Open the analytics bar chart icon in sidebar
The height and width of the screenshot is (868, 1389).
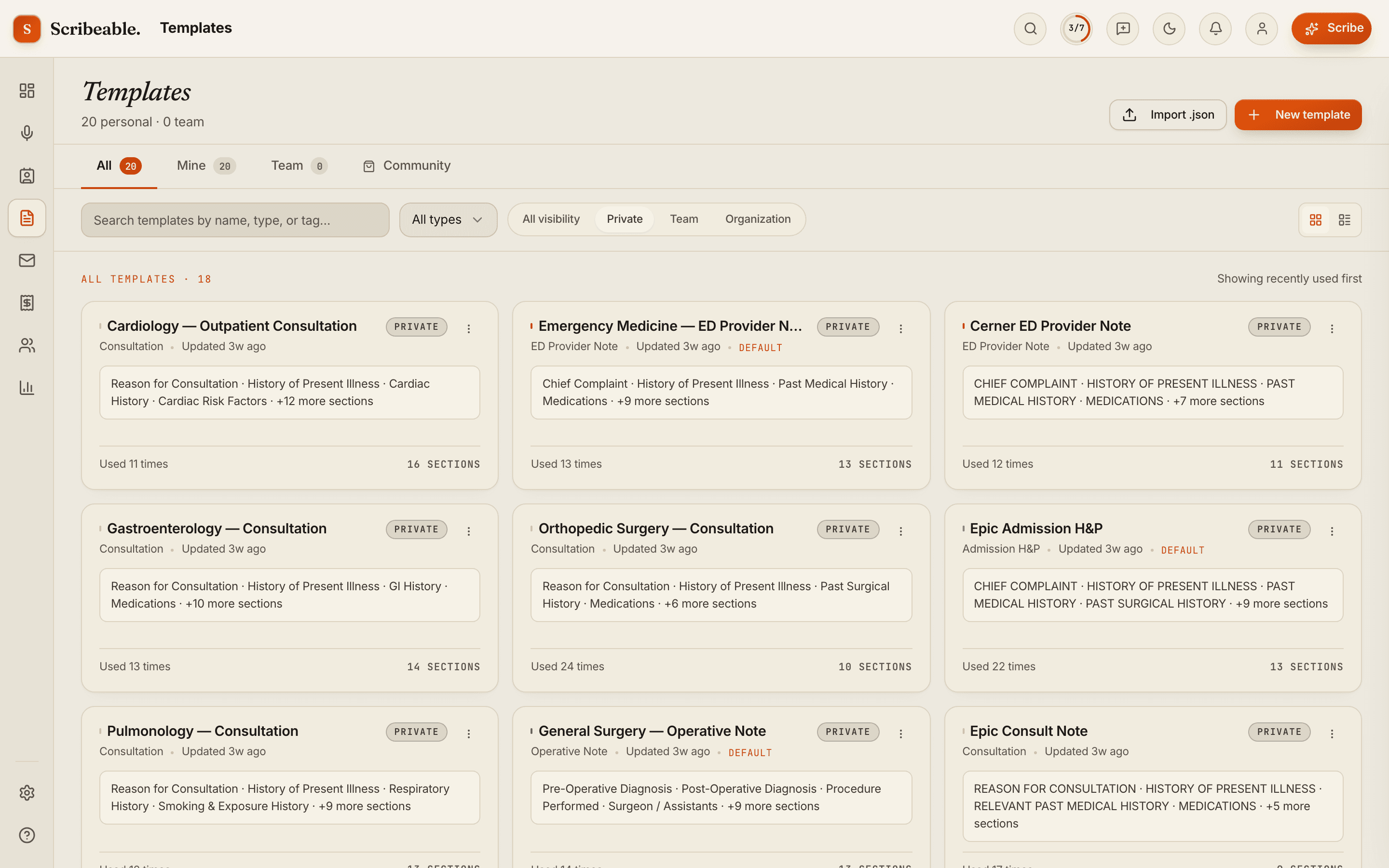(27, 388)
